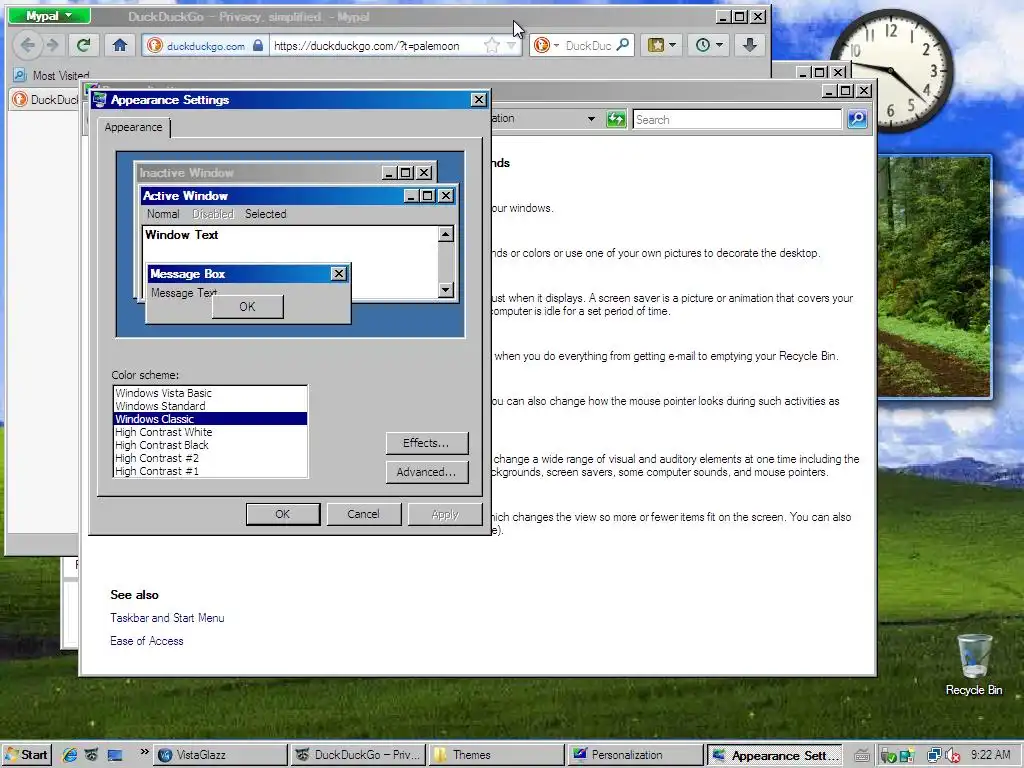1024x768 pixels.
Task: Click the preview Message Box OK button
Action: pos(248,306)
